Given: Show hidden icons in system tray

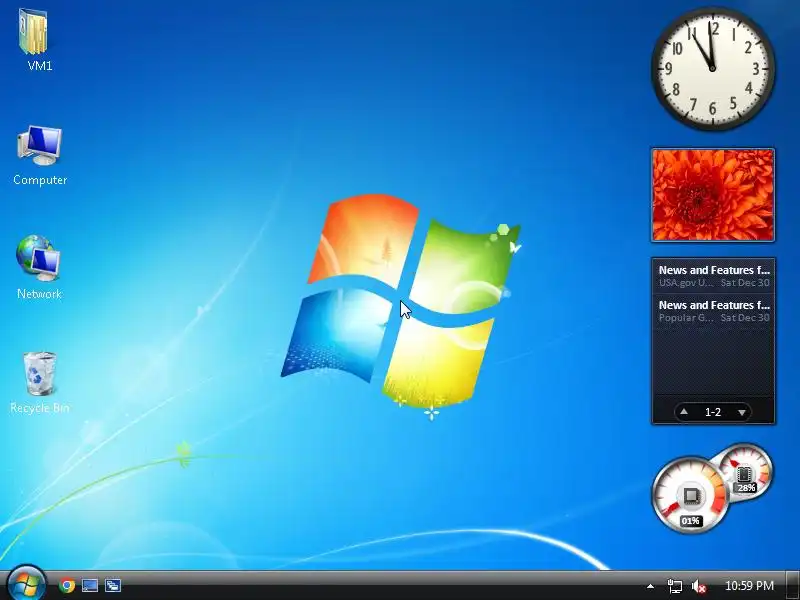Looking at the screenshot, I should (x=650, y=586).
